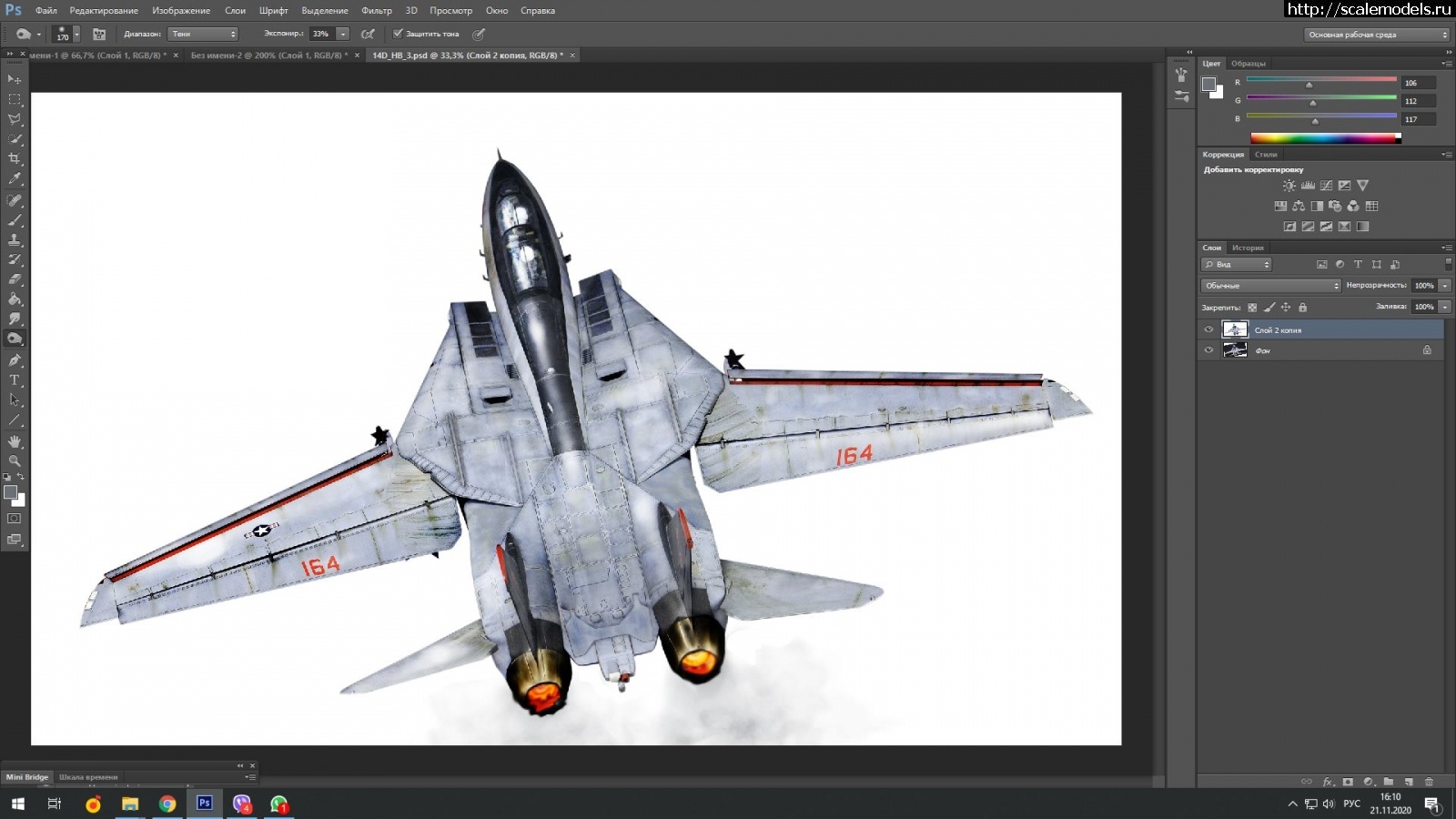Add Brightness/Contrast adjustment (sun icon)
The image size is (1456, 819).
tap(1289, 186)
